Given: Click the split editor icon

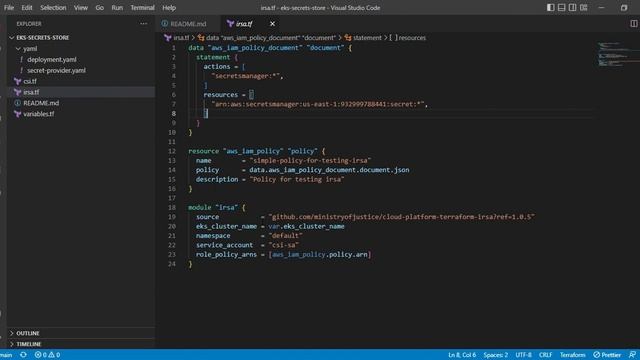Looking at the screenshot, I should click(633, 24).
